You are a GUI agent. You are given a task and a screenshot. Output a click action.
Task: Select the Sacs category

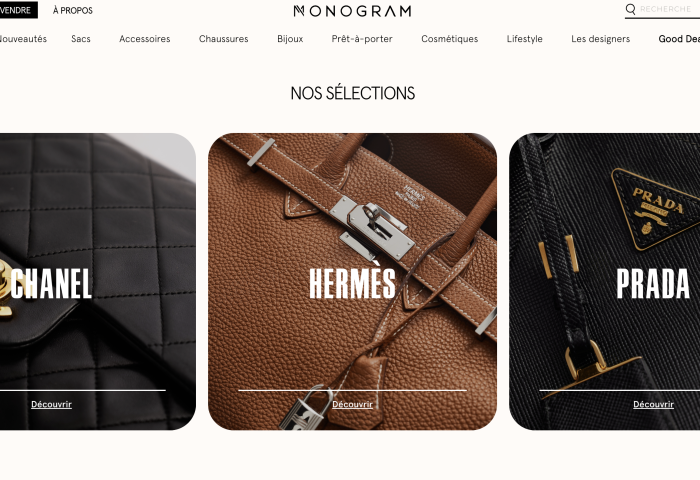[81, 39]
